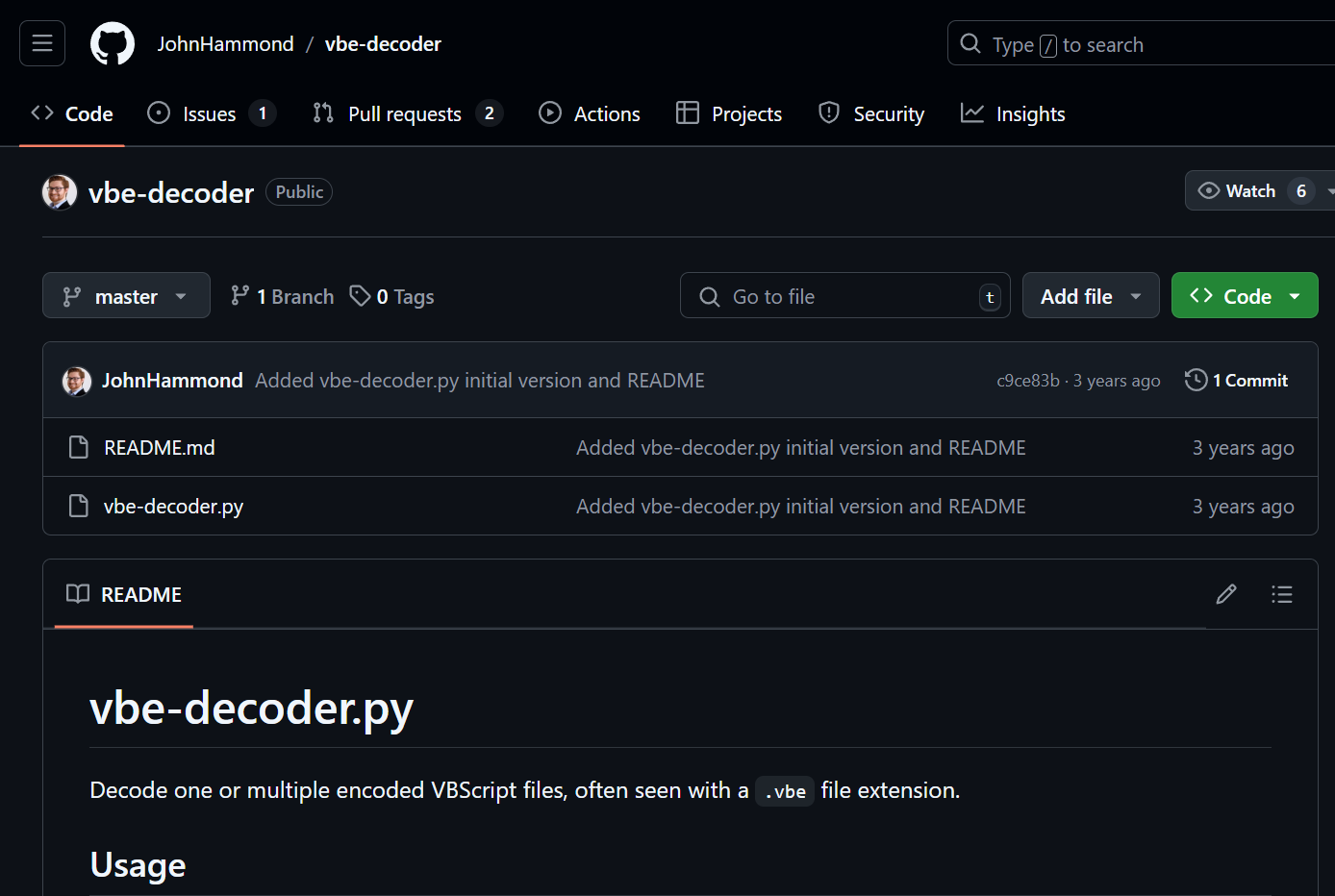The width and height of the screenshot is (1335, 896).
Task: Click the Usage heading in README
Action: point(138,865)
